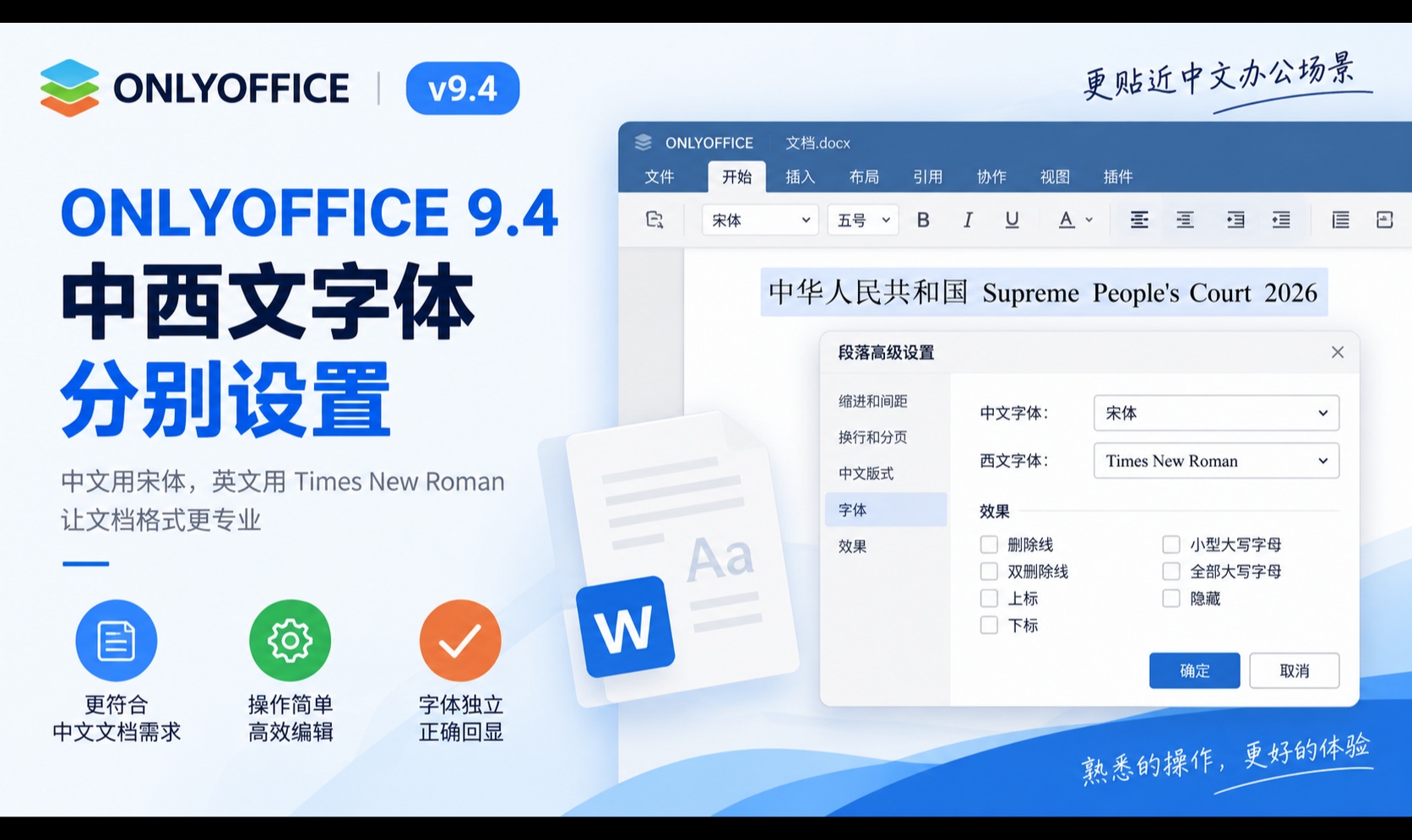Select the first alignment icon in toolbar

coord(1139,220)
